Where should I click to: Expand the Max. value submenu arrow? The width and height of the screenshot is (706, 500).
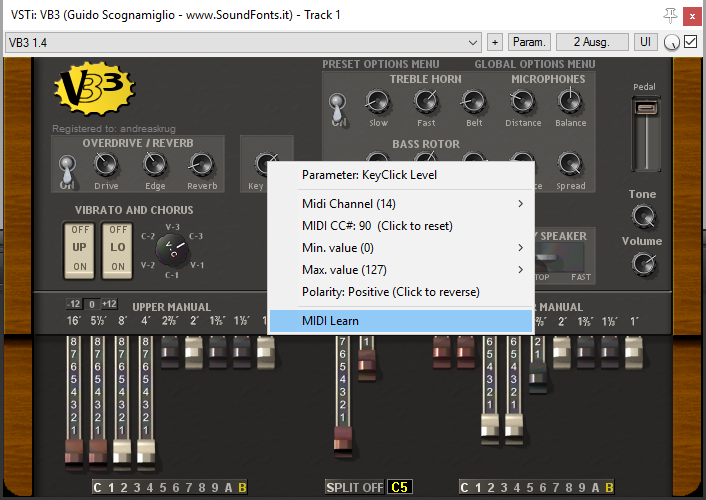[x=520, y=270]
